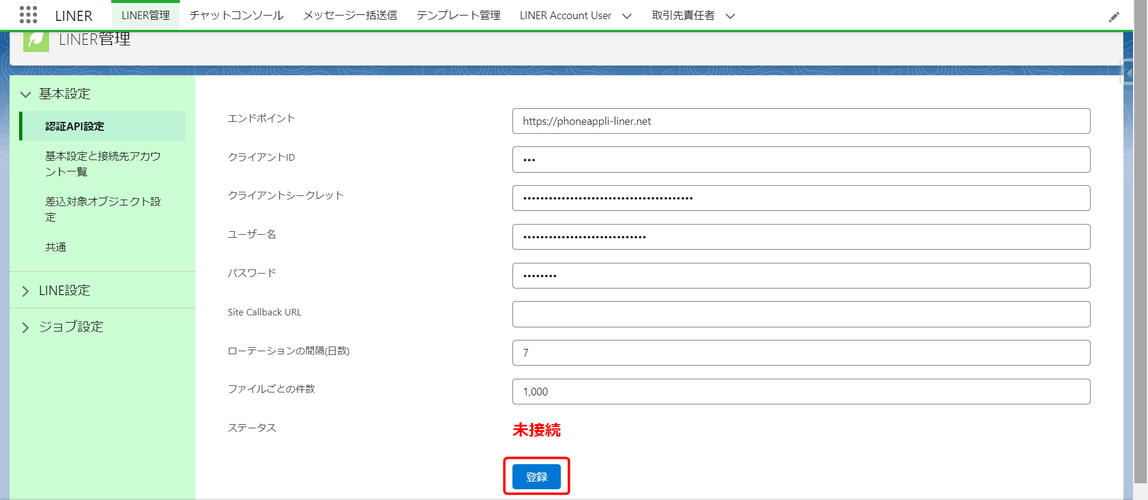Expand the ジョブ設定 section

tap(26, 327)
